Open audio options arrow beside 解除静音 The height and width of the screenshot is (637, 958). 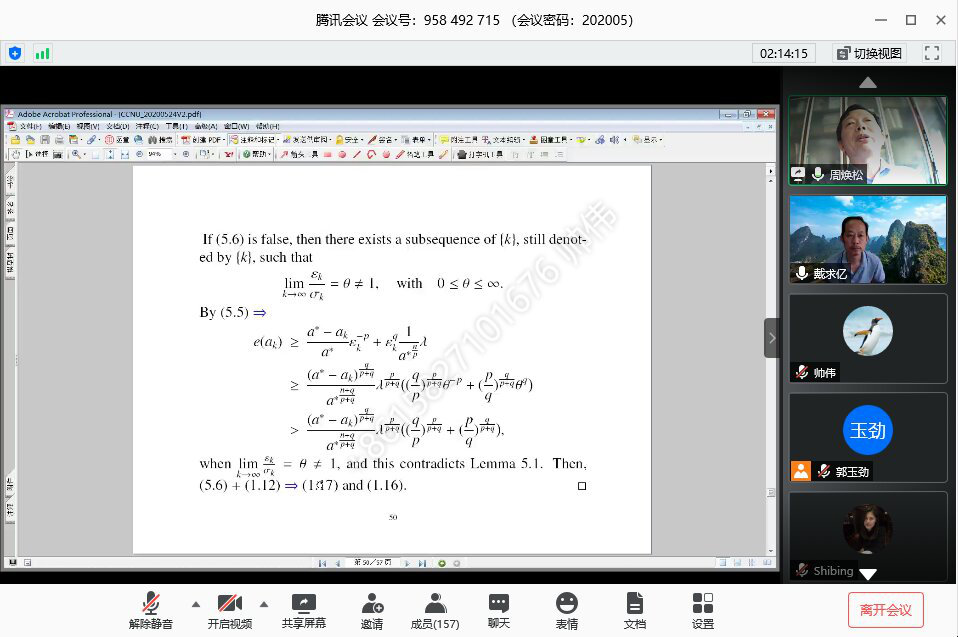196,604
